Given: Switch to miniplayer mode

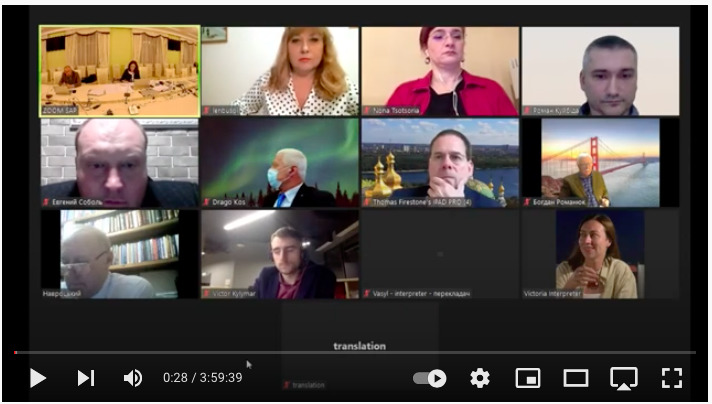Looking at the screenshot, I should tap(527, 378).
